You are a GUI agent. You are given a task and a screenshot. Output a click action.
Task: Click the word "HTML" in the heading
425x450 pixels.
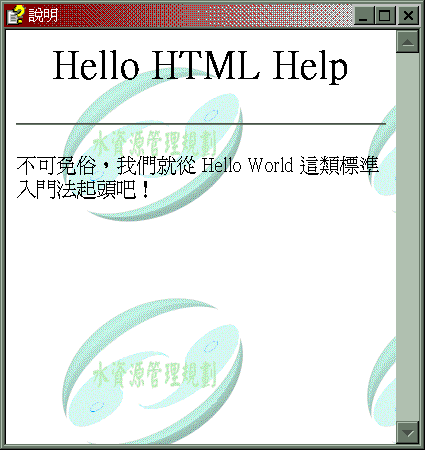[206, 65]
